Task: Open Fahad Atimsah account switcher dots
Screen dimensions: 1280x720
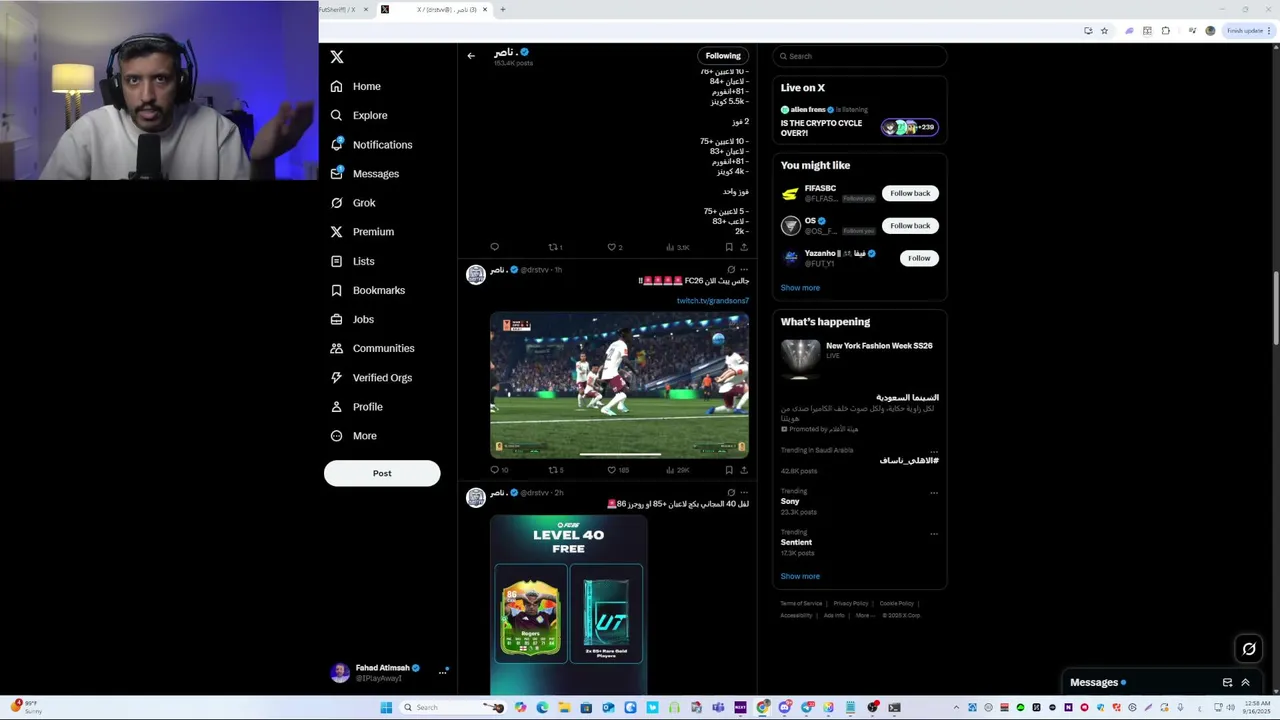Action: [442, 672]
